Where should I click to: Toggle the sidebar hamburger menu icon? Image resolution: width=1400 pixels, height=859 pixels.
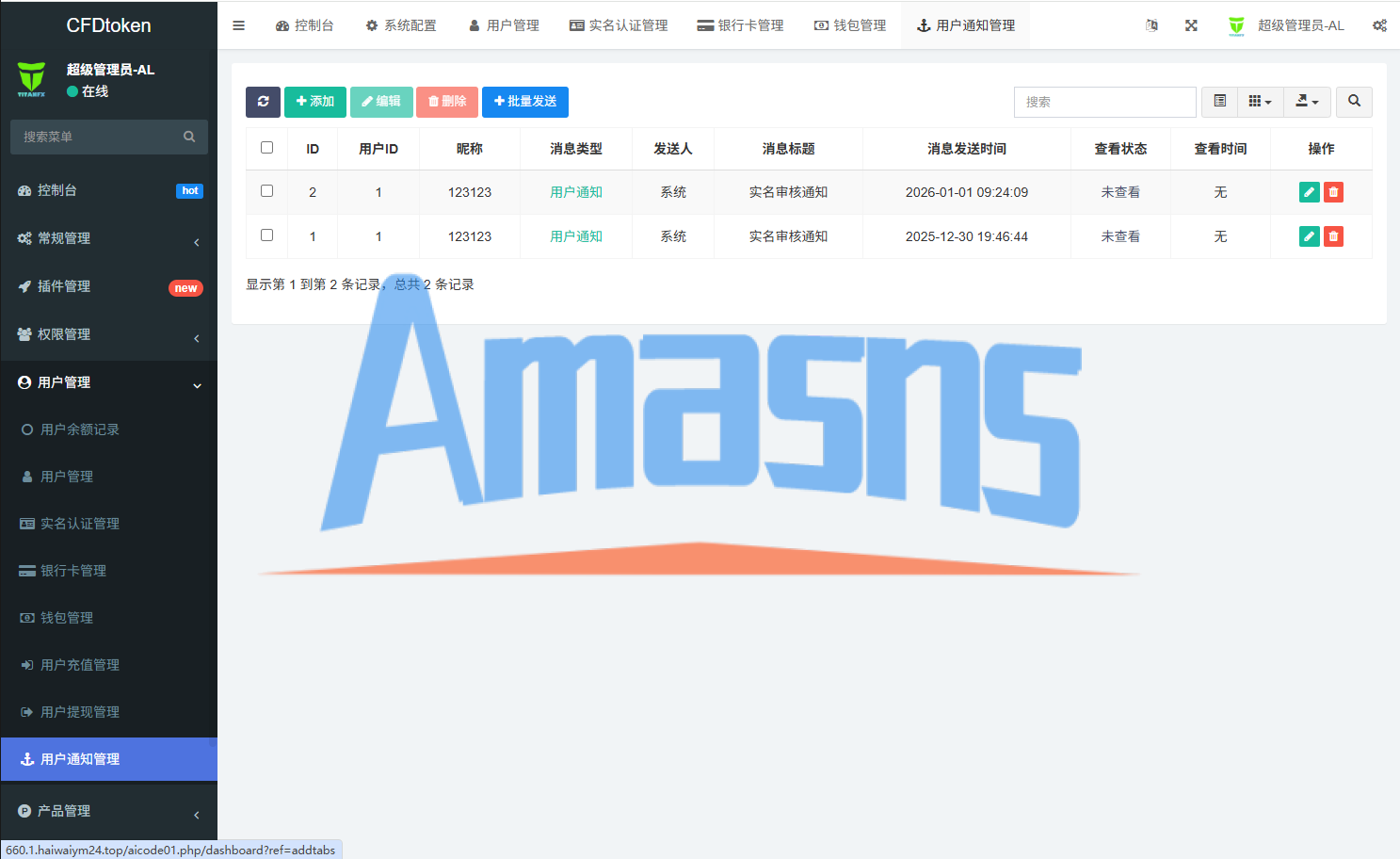[239, 25]
